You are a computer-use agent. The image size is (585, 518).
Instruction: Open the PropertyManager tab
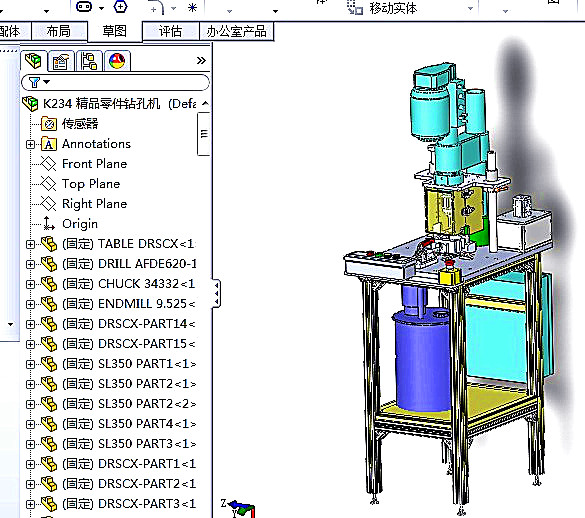click(61, 61)
